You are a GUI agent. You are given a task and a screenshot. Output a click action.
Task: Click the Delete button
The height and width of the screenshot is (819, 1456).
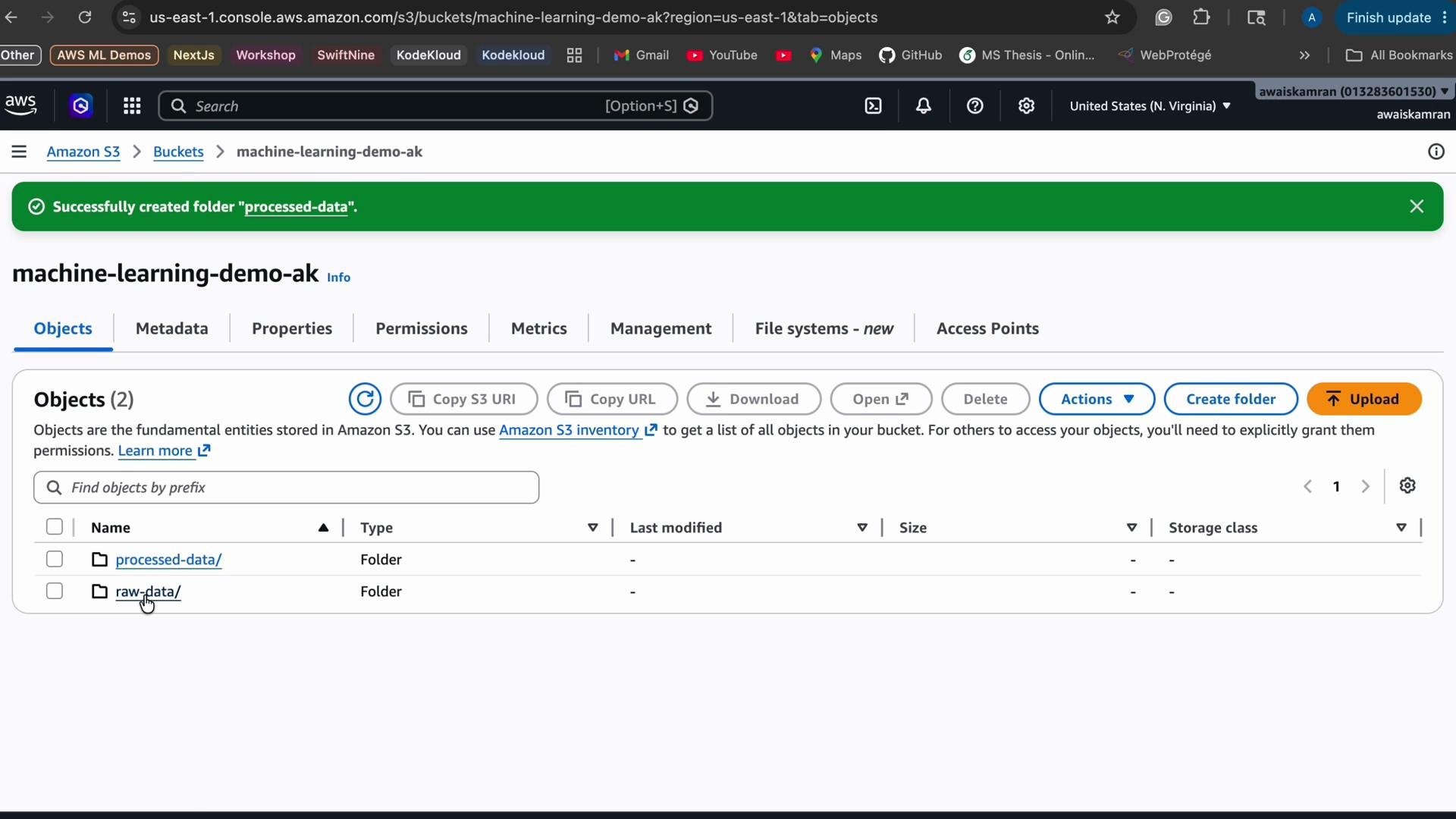click(x=985, y=399)
